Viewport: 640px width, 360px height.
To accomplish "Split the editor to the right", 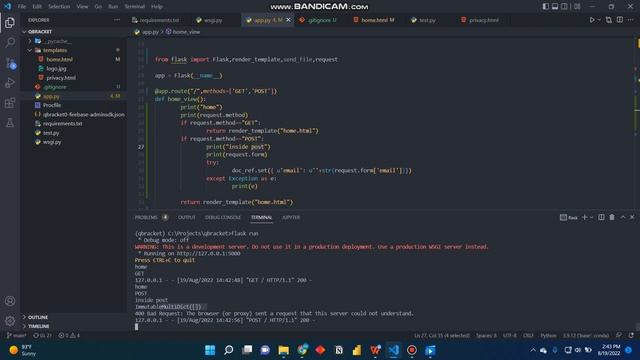I will pyautogui.click(x=620, y=20).
